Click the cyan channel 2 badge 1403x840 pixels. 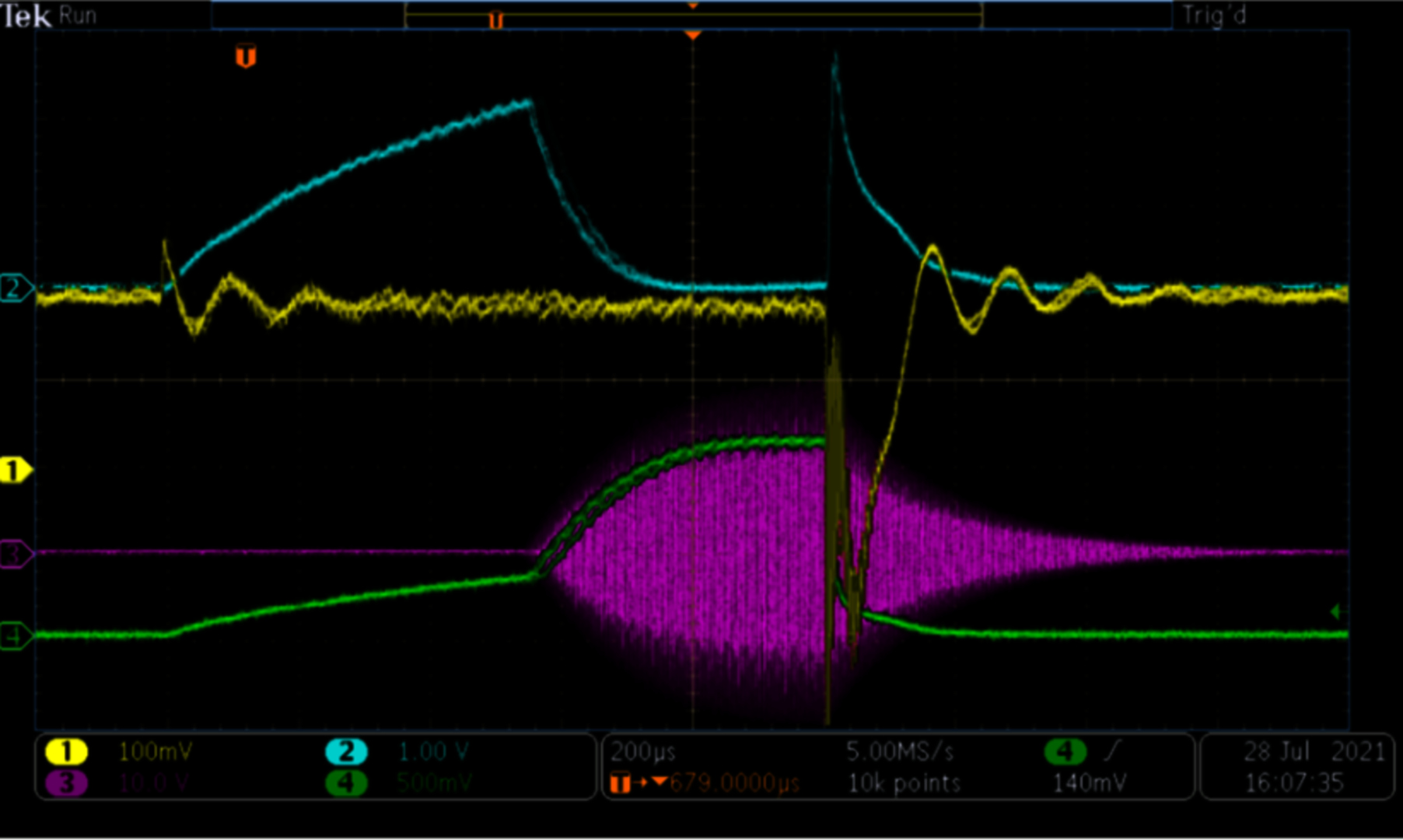coord(346,751)
